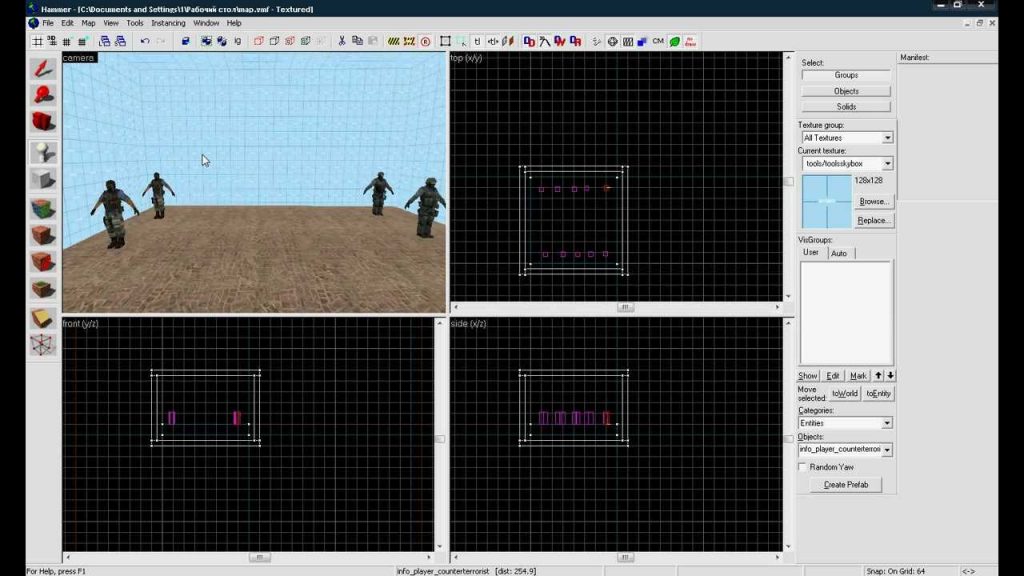The height and width of the screenshot is (576, 1024).
Task: Select the Camera tool
Action: pos(43,122)
